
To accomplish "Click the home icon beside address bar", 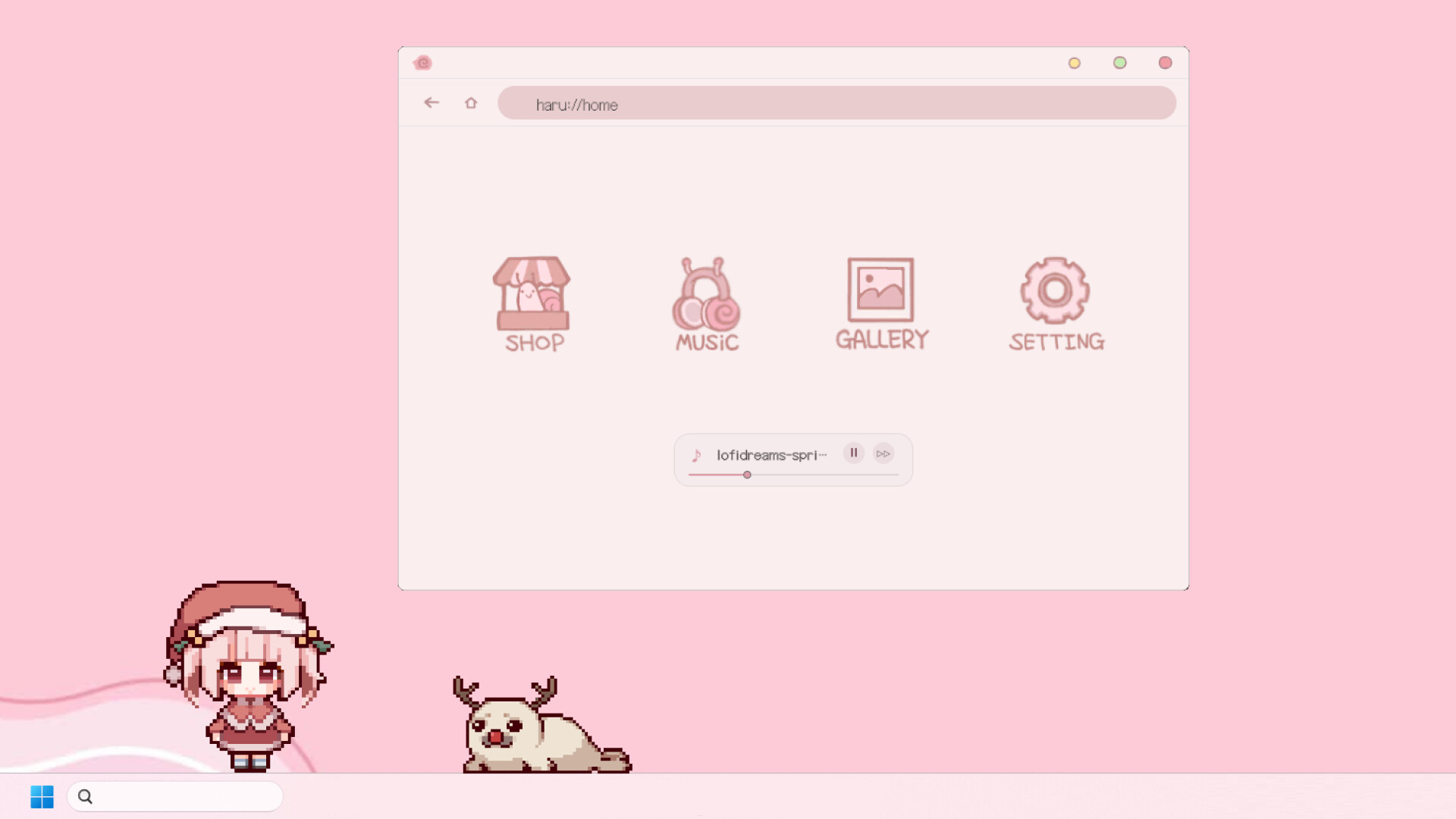I will click(x=471, y=102).
